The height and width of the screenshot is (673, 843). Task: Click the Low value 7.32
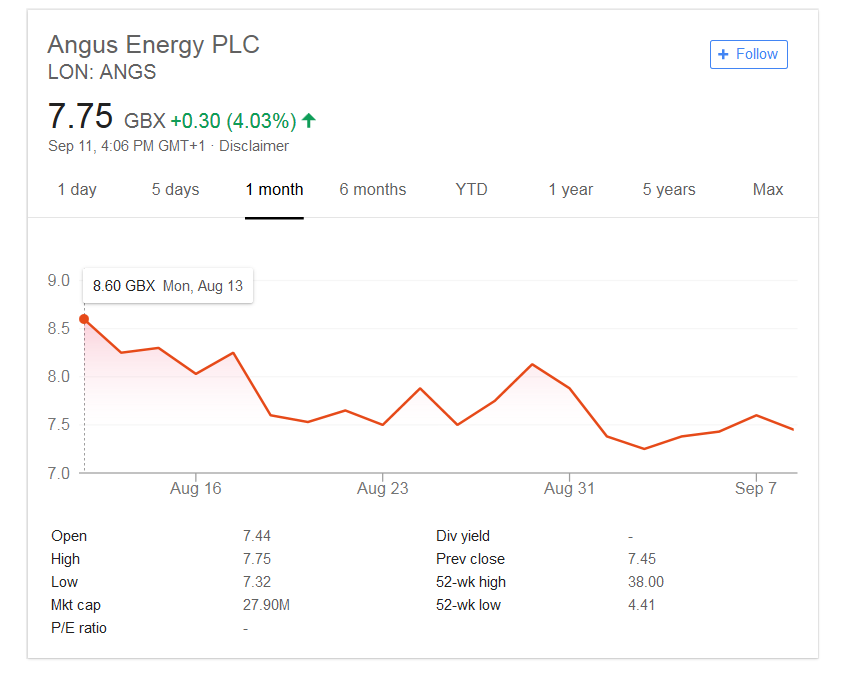256,582
